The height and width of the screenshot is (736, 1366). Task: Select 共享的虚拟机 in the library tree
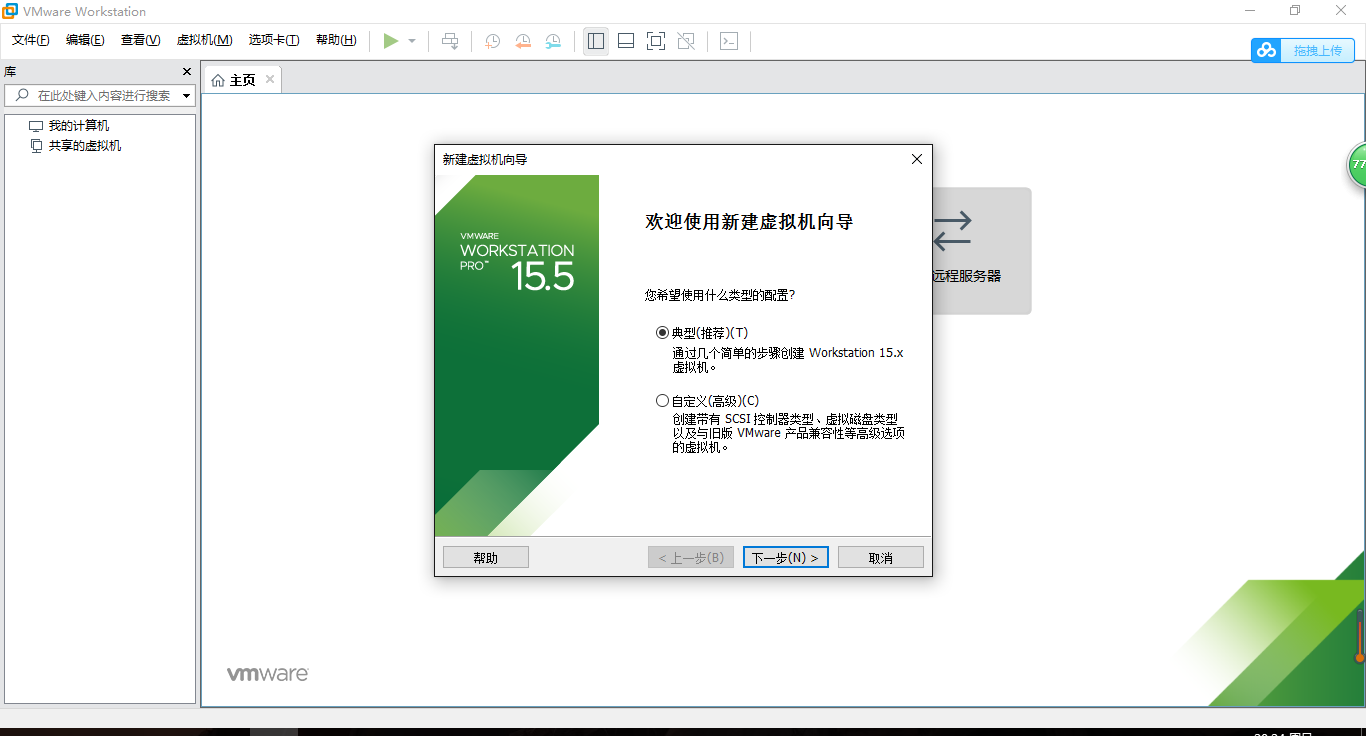(x=85, y=146)
